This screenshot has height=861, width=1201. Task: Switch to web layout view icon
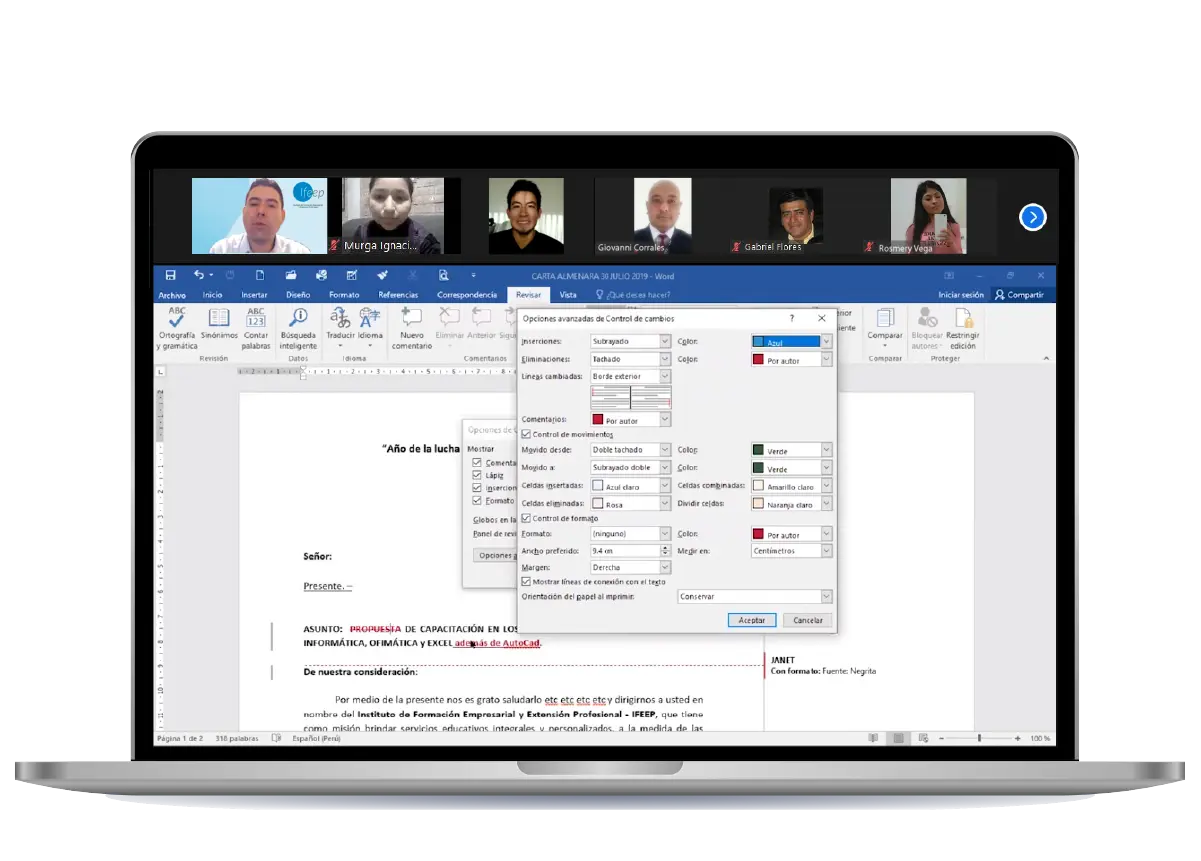[x=922, y=738]
